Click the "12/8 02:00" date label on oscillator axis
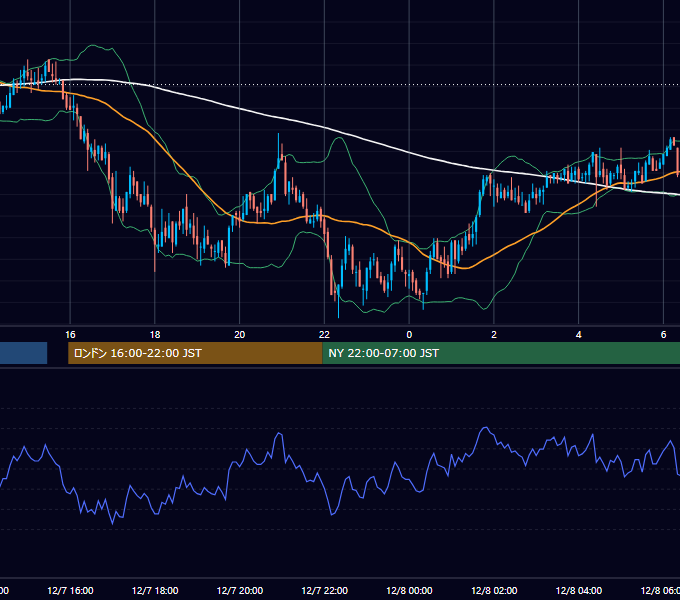 494,590
